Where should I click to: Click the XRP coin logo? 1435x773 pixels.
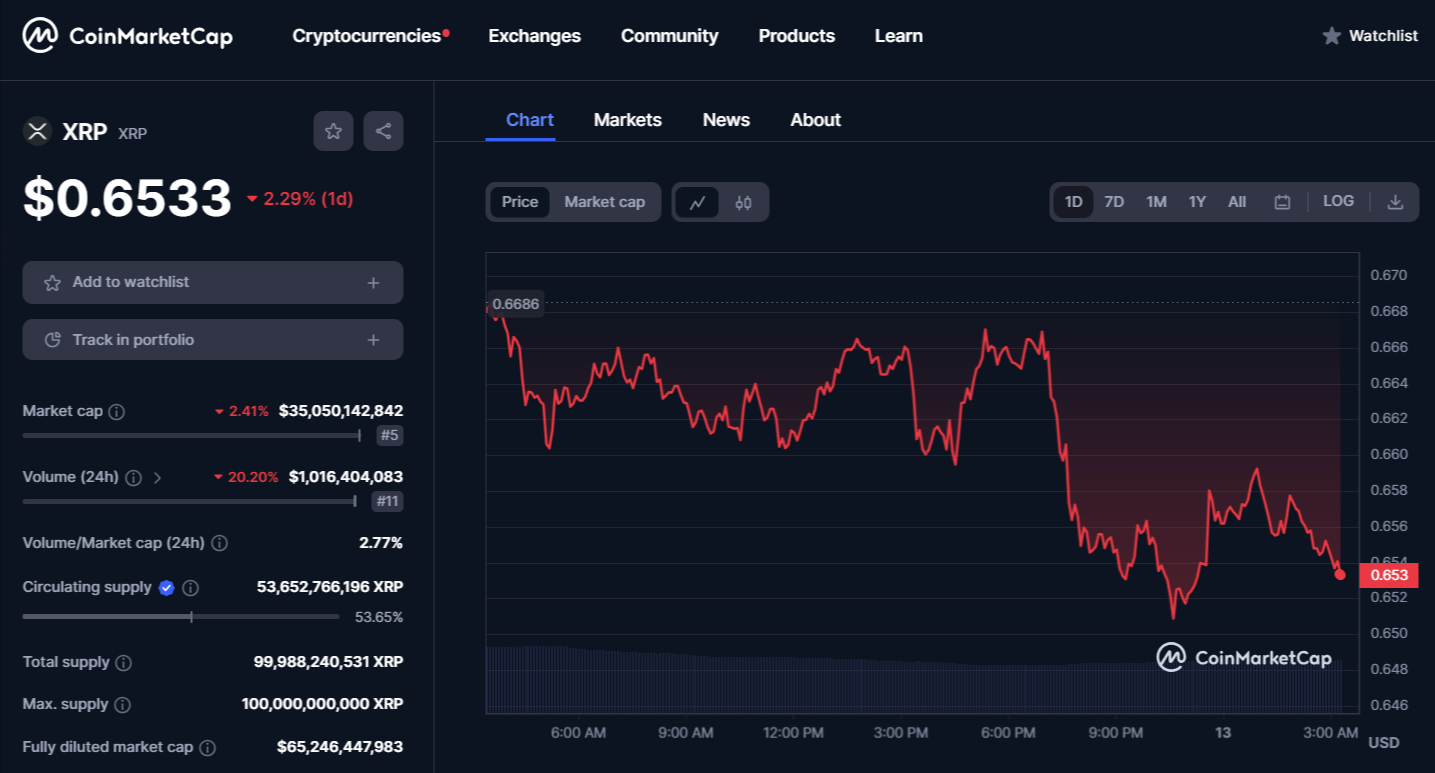click(x=37, y=131)
